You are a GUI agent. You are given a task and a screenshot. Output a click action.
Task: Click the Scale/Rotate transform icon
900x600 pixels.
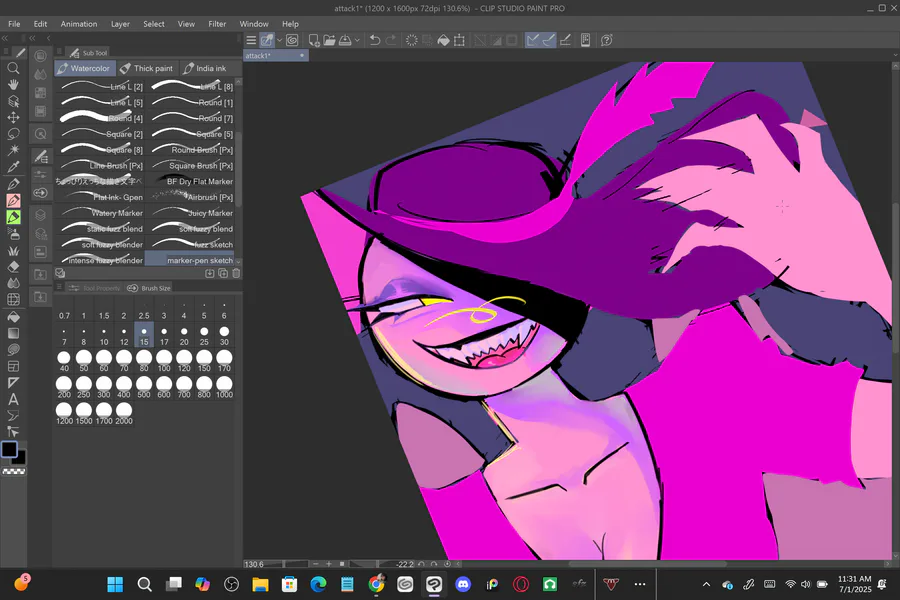(460, 40)
